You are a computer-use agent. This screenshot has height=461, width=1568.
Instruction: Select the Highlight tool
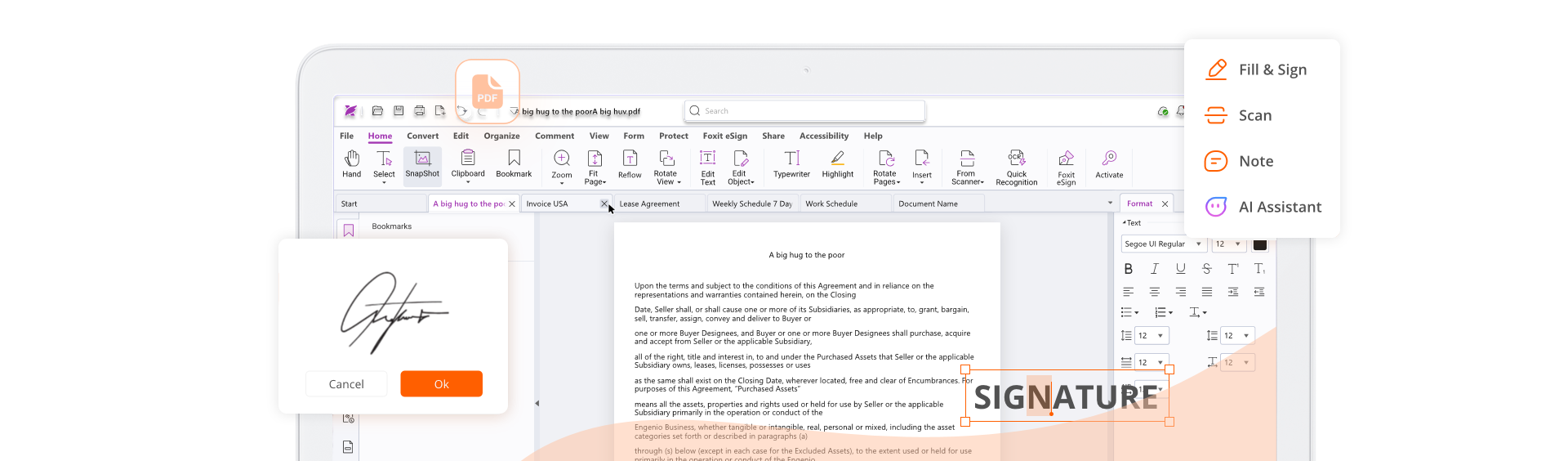click(x=837, y=163)
